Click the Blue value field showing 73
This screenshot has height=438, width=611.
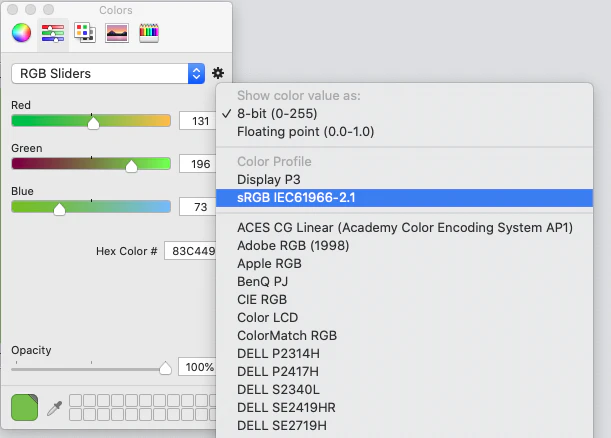[198, 207]
